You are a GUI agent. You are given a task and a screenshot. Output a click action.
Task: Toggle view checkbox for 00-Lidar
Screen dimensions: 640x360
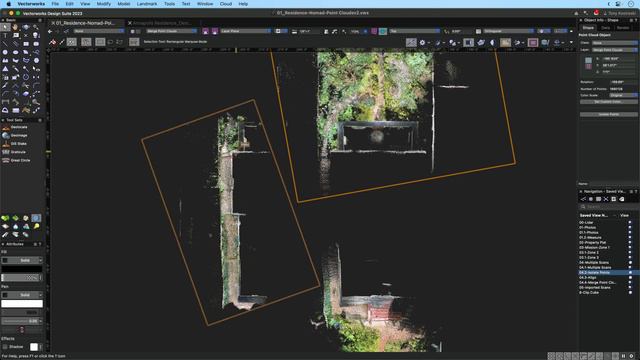click(630, 222)
